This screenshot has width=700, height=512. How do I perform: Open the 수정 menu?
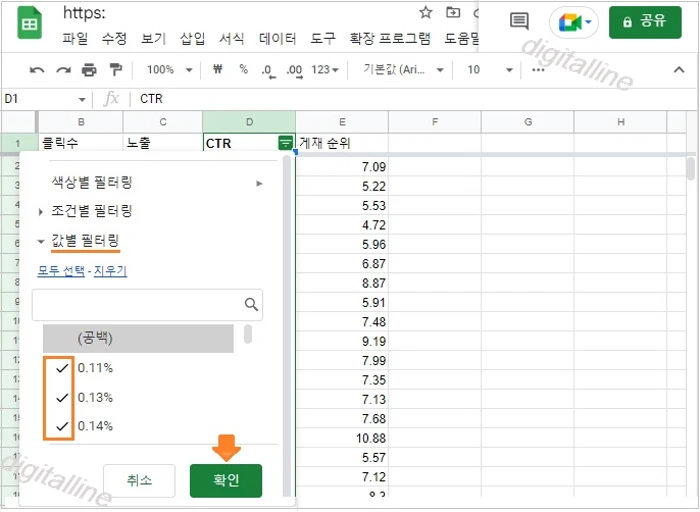[x=114, y=38]
